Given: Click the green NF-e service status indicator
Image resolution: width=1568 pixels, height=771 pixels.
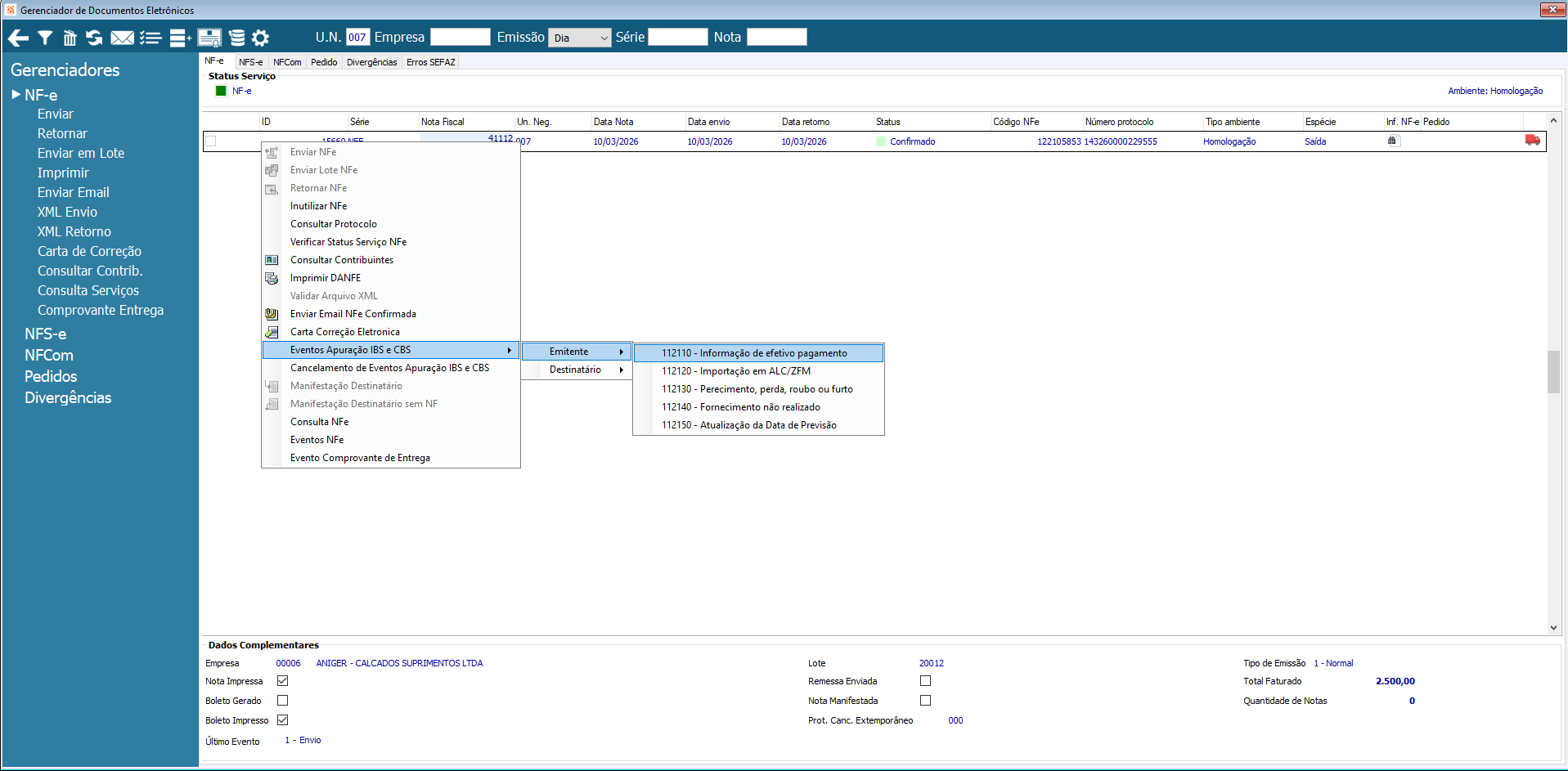Looking at the screenshot, I should pyautogui.click(x=221, y=91).
